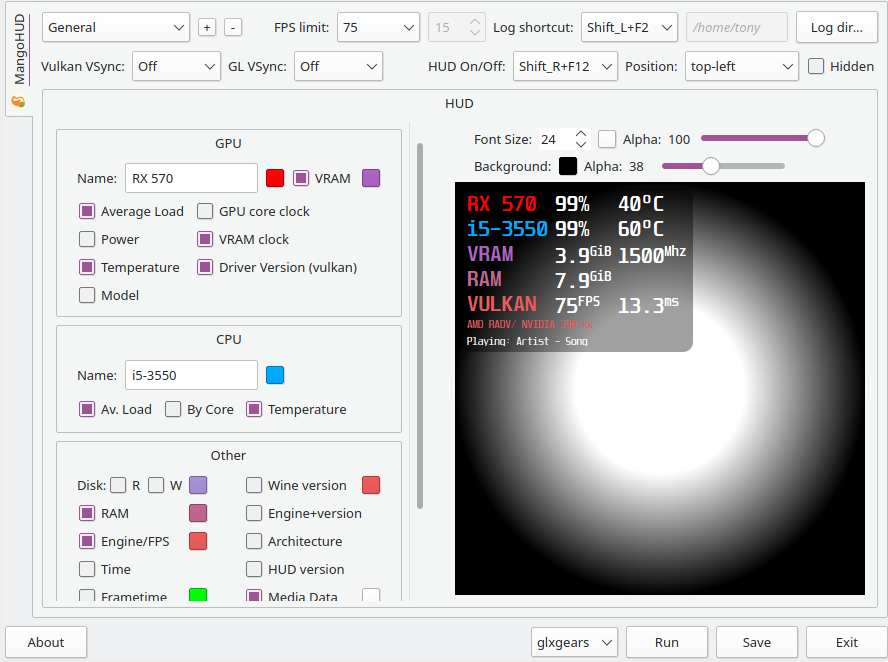
Task: Open the glxgears test program dropdown
Action: coord(574,642)
